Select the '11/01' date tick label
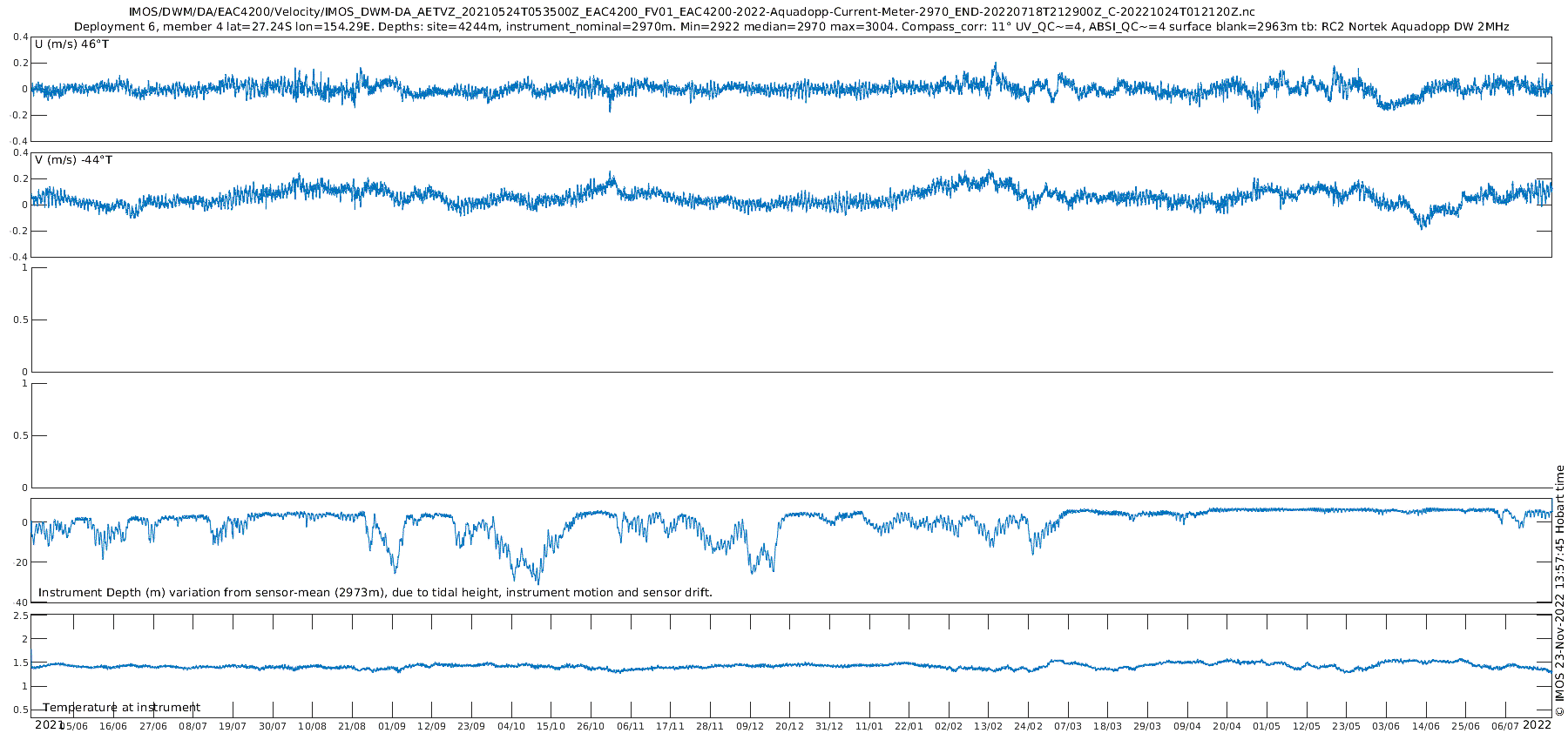The image size is (1568, 740). 869,726
